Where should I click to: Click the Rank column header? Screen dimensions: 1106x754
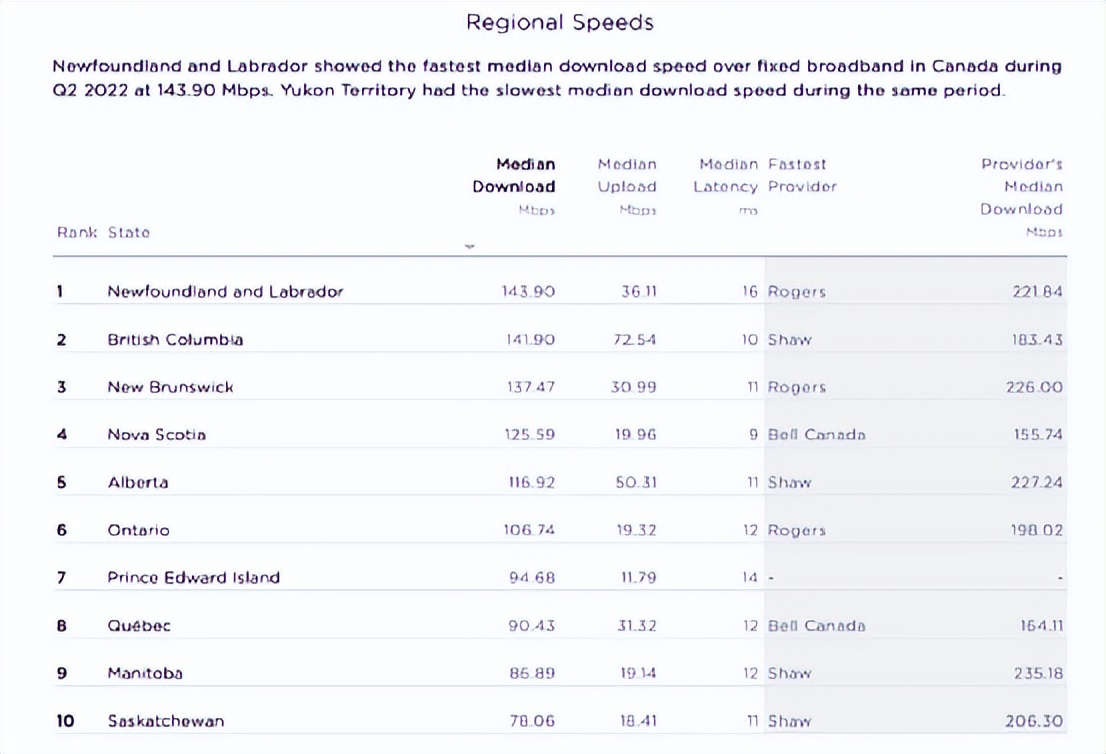(x=76, y=232)
